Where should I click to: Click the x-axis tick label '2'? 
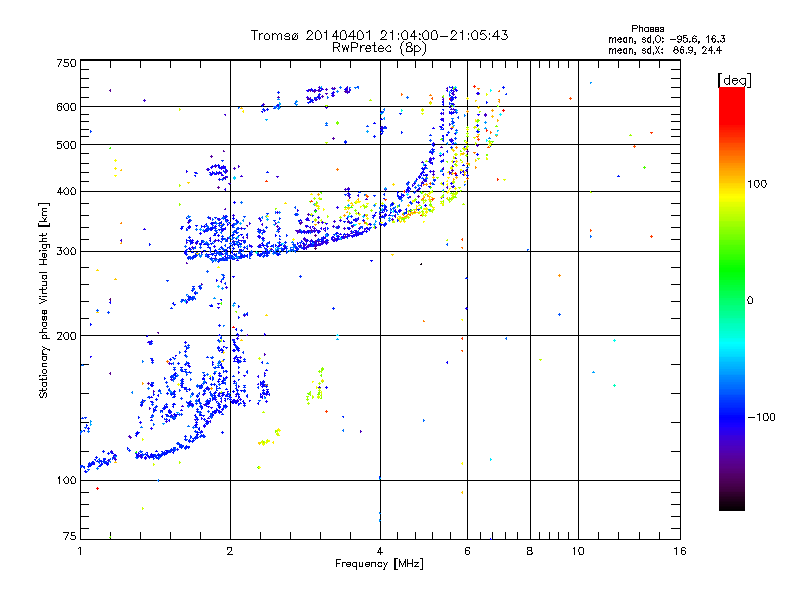(x=230, y=551)
